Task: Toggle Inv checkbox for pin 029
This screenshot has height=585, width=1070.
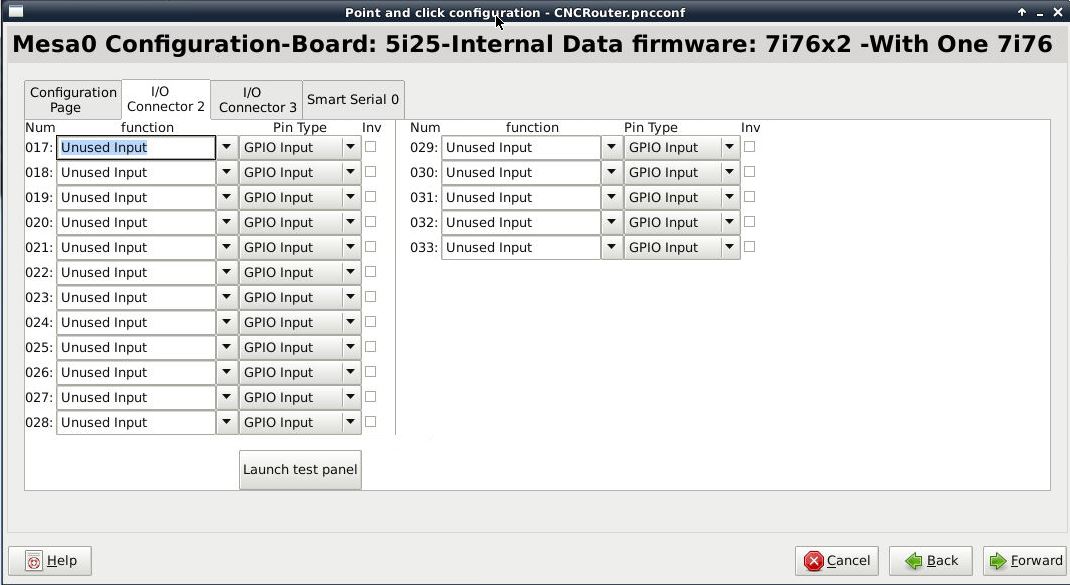Action: [x=749, y=147]
